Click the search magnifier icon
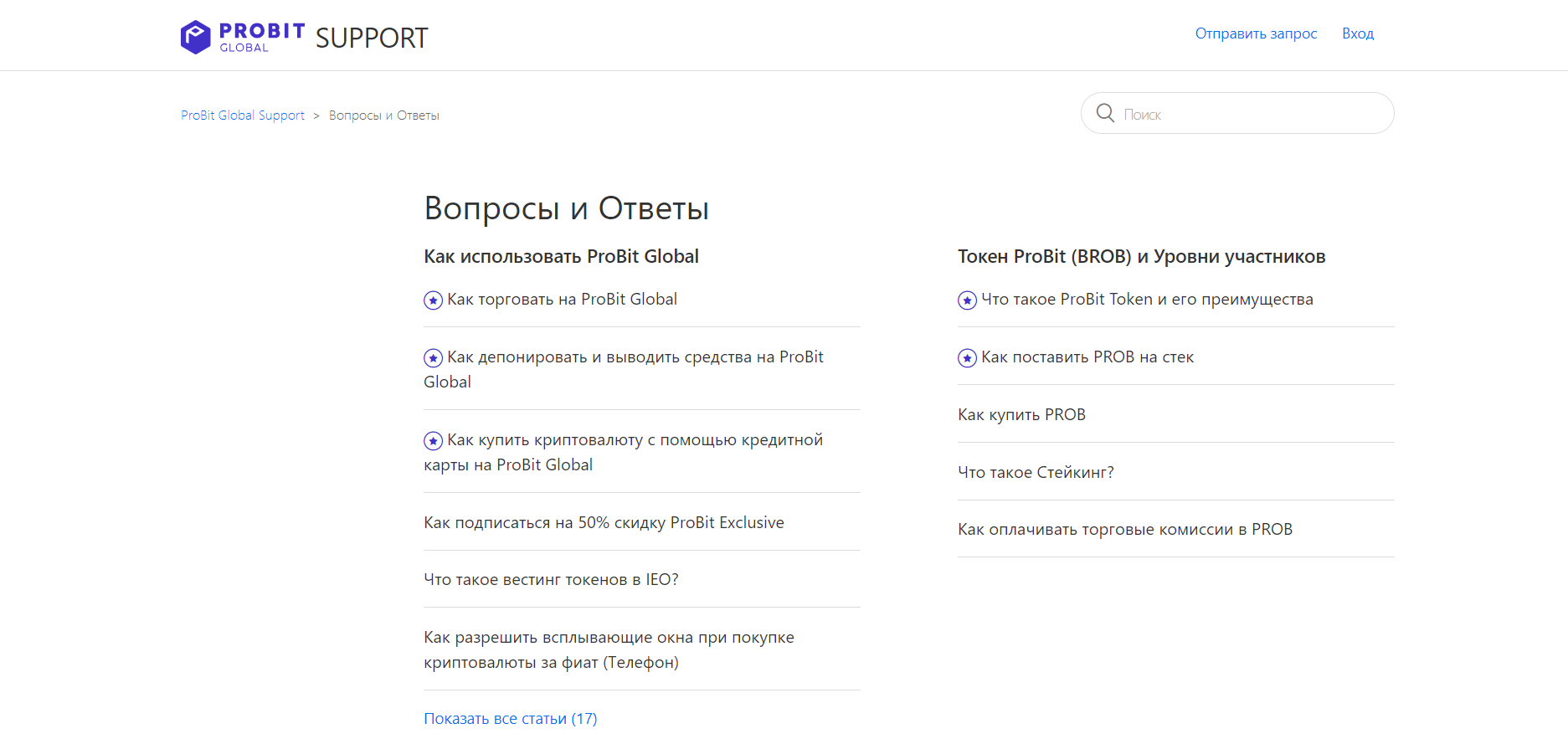The height and width of the screenshot is (744, 1568). coord(1105,113)
